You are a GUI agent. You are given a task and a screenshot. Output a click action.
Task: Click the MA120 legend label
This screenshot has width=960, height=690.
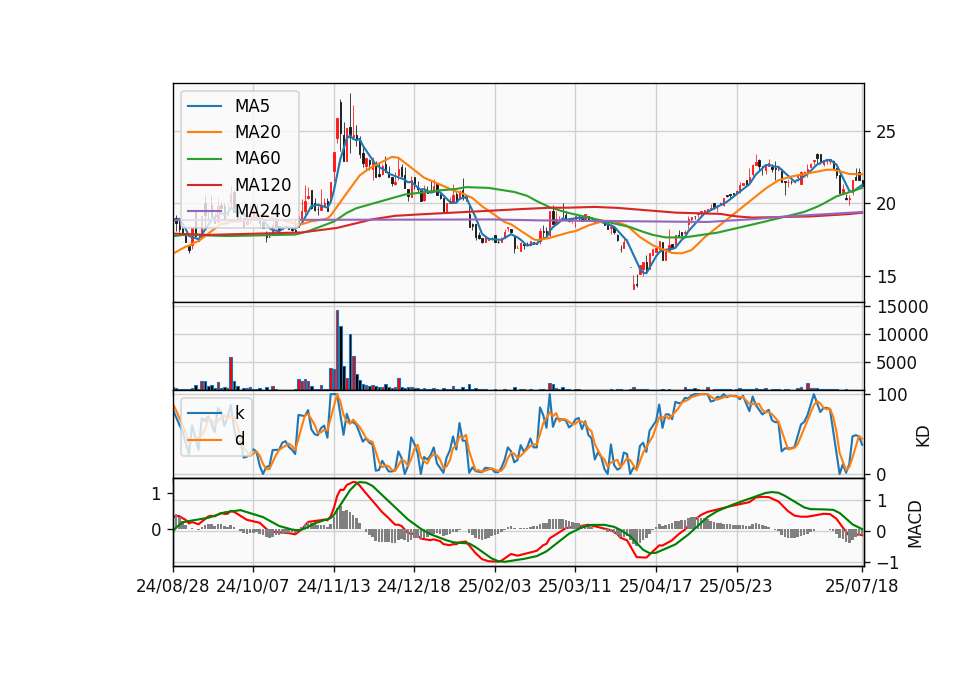263,184
